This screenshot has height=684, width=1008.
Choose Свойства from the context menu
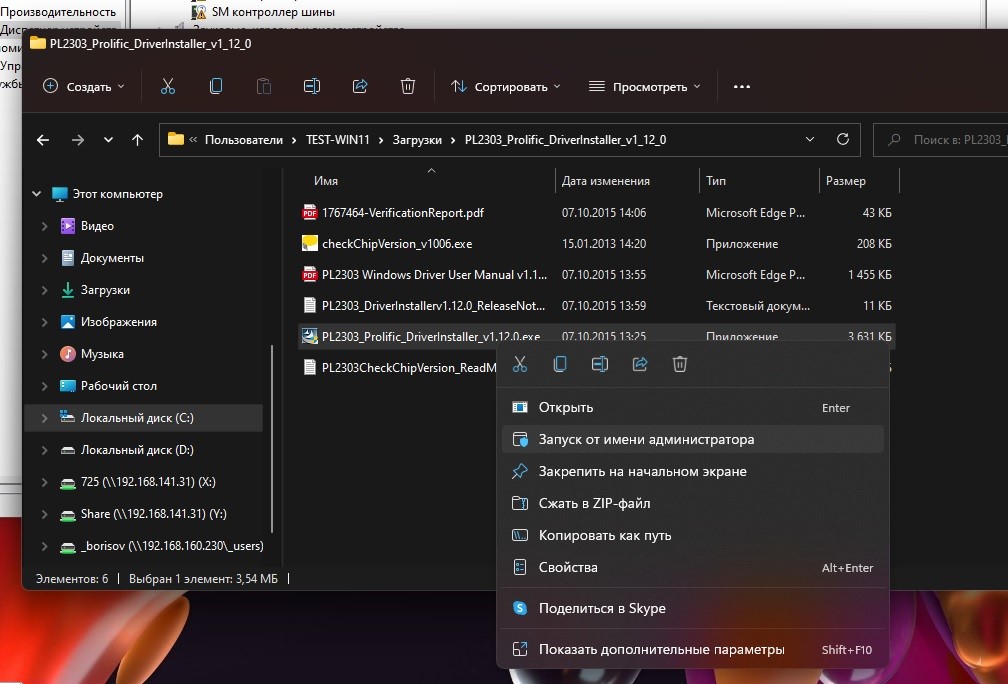point(568,568)
